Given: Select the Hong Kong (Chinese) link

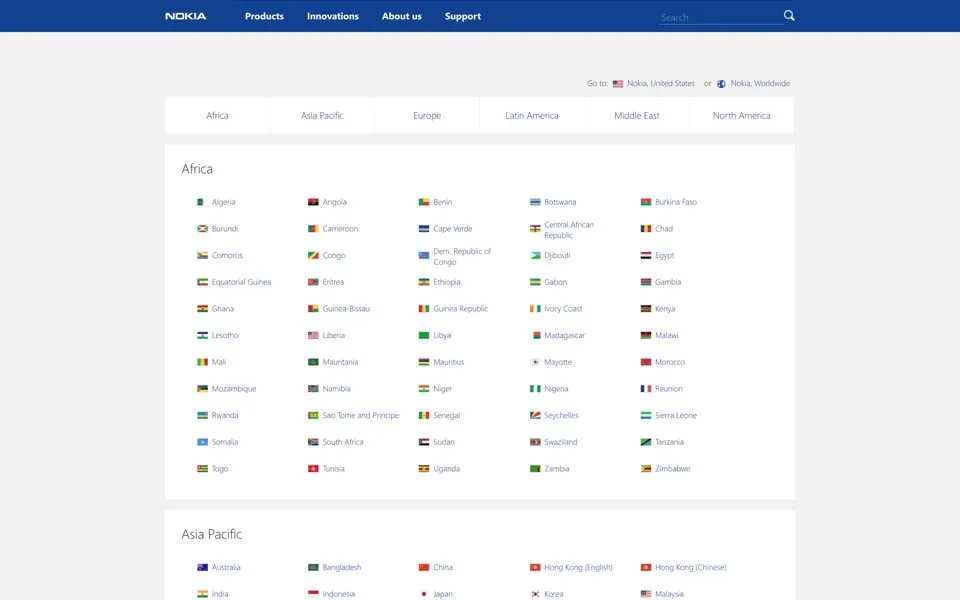Looking at the screenshot, I should (x=691, y=568).
